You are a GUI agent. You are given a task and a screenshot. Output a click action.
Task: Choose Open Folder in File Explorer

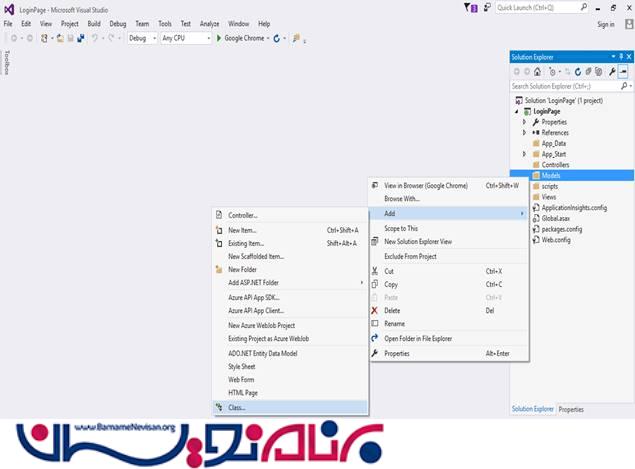(449, 339)
